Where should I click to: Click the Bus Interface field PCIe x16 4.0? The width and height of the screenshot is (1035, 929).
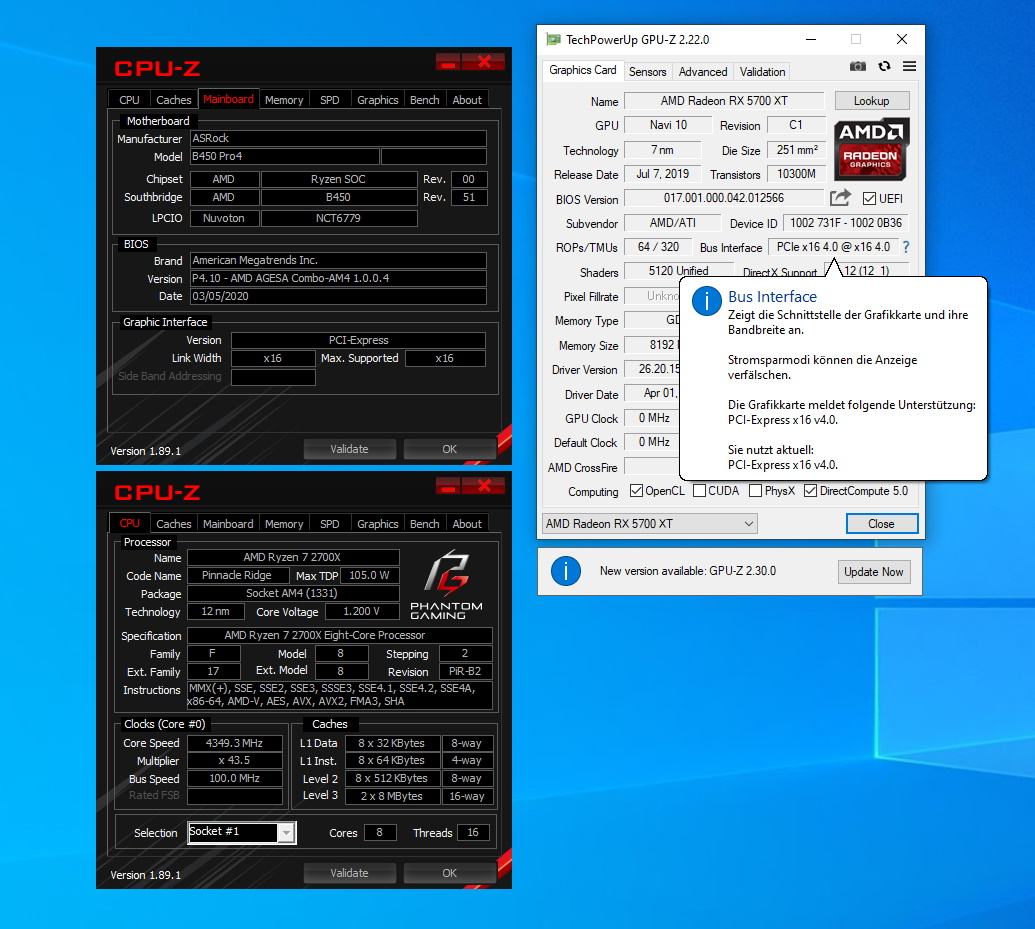pos(833,247)
